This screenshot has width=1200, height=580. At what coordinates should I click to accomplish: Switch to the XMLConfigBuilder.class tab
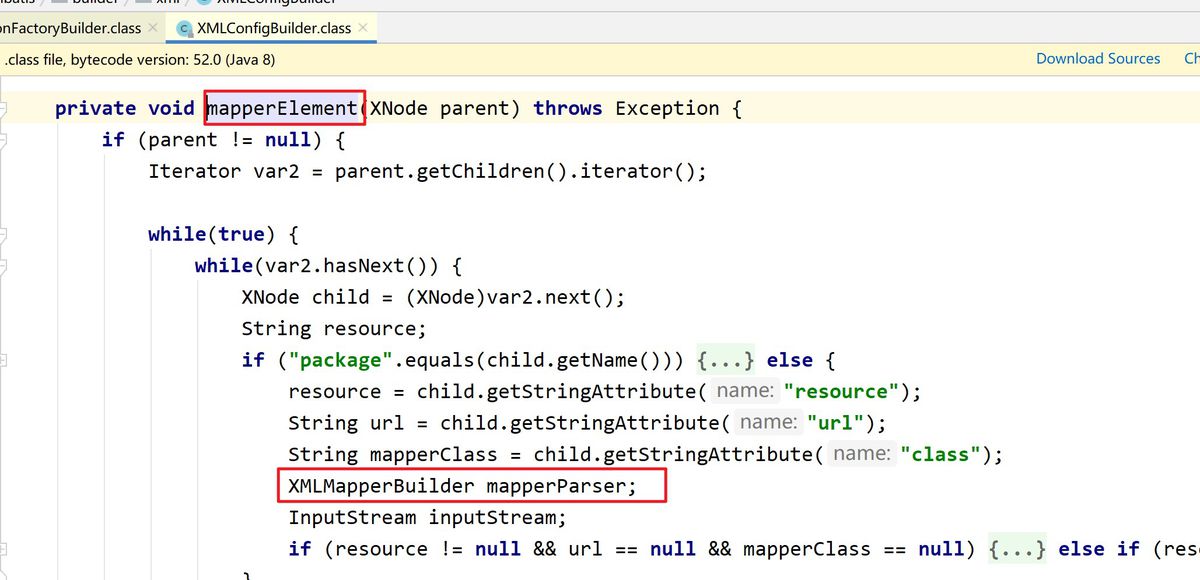pyautogui.click(x=276, y=28)
